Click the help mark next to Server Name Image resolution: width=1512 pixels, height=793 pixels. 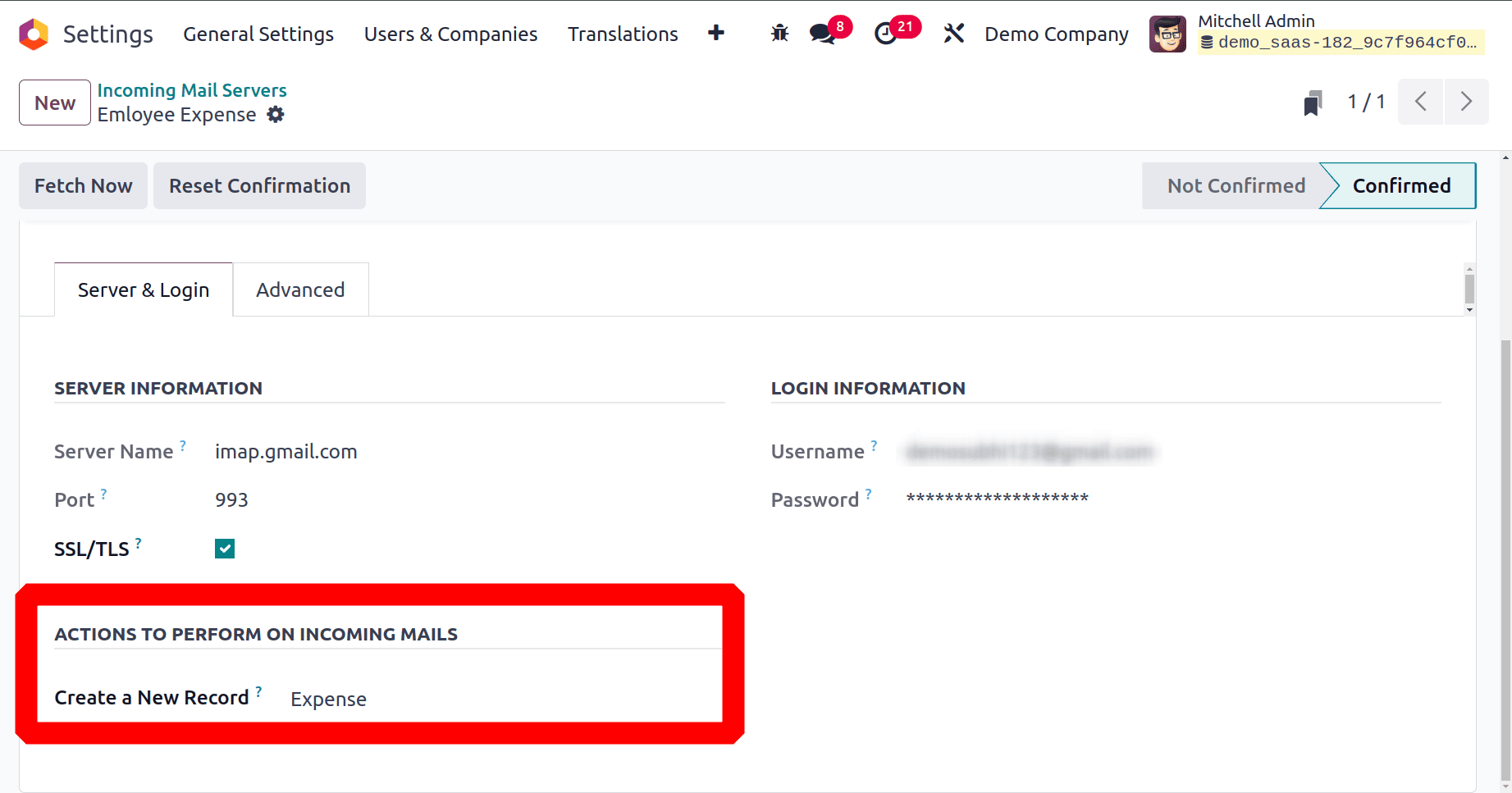[183, 445]
